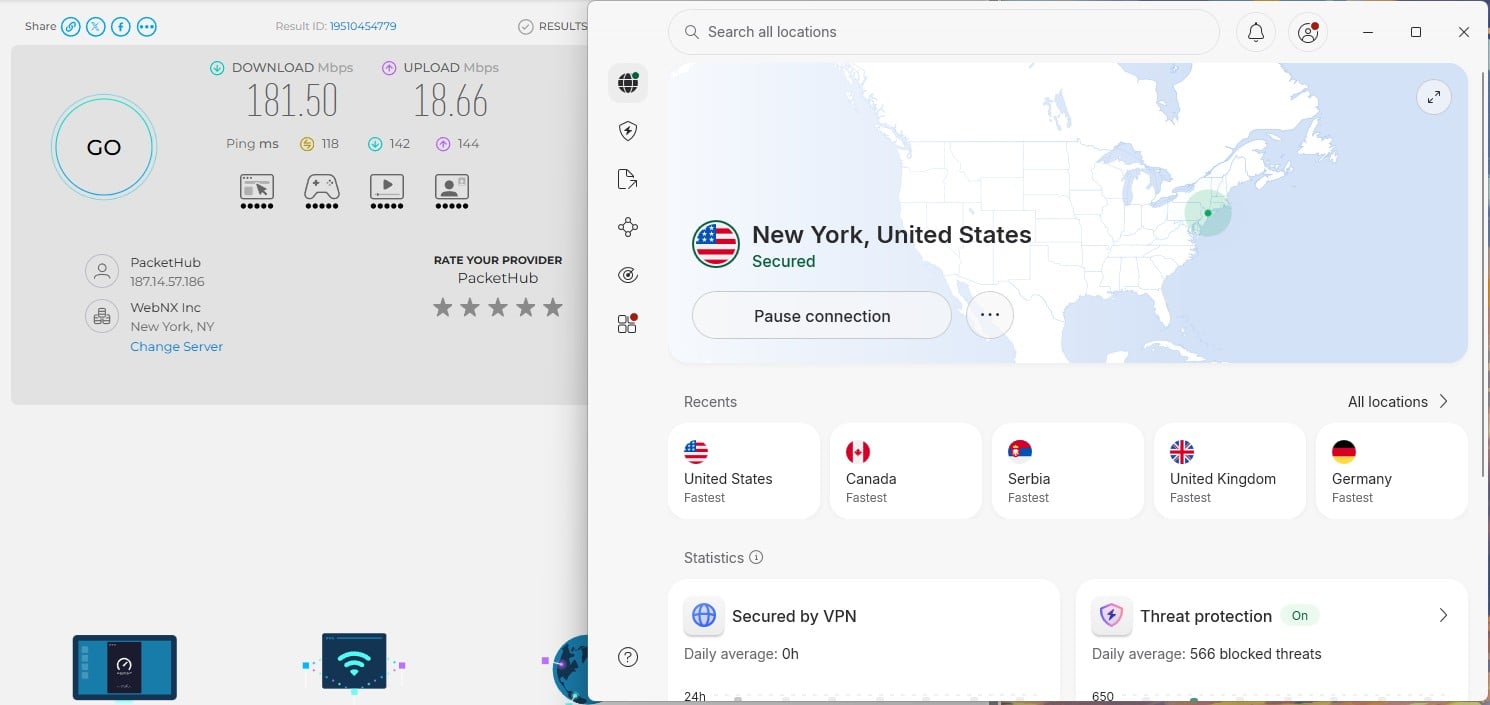1490x705 pixels.
Task: Open the Meshnet sidebar icon
Action: click(628, 227)
